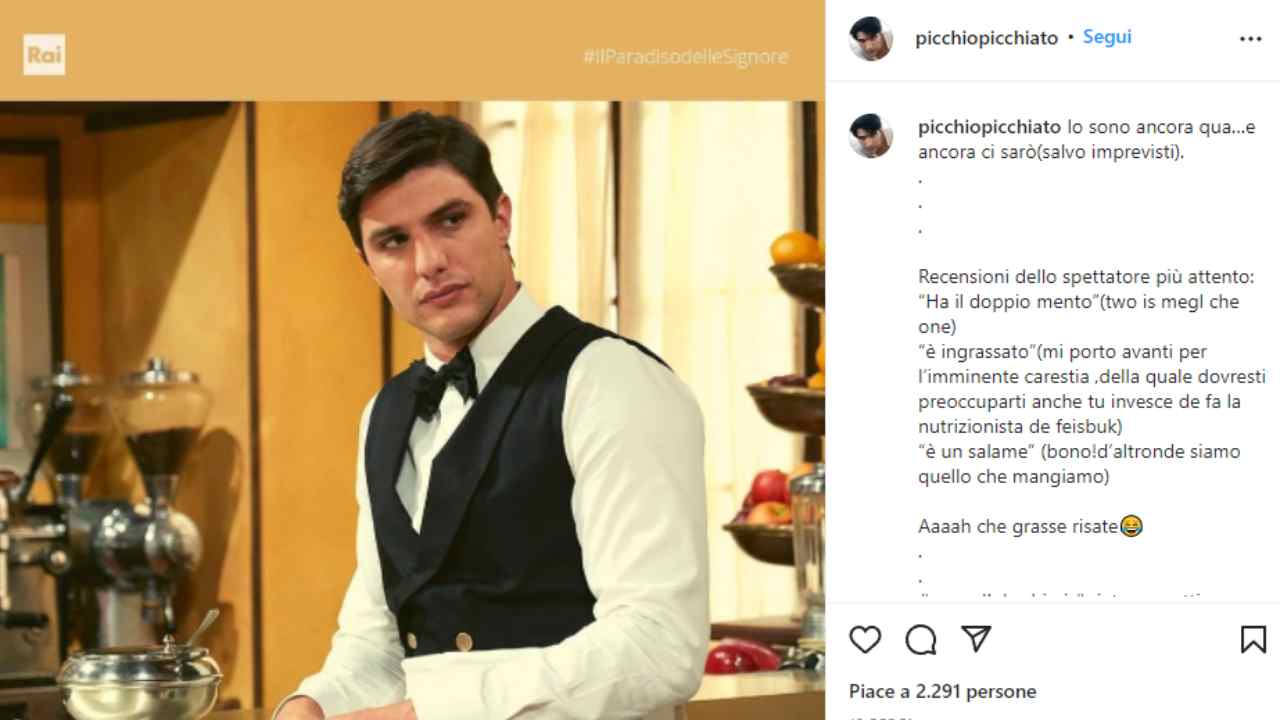
Task: Click the 'Aaaah che grasse risate' line
Action: (x=1018, y=526)
